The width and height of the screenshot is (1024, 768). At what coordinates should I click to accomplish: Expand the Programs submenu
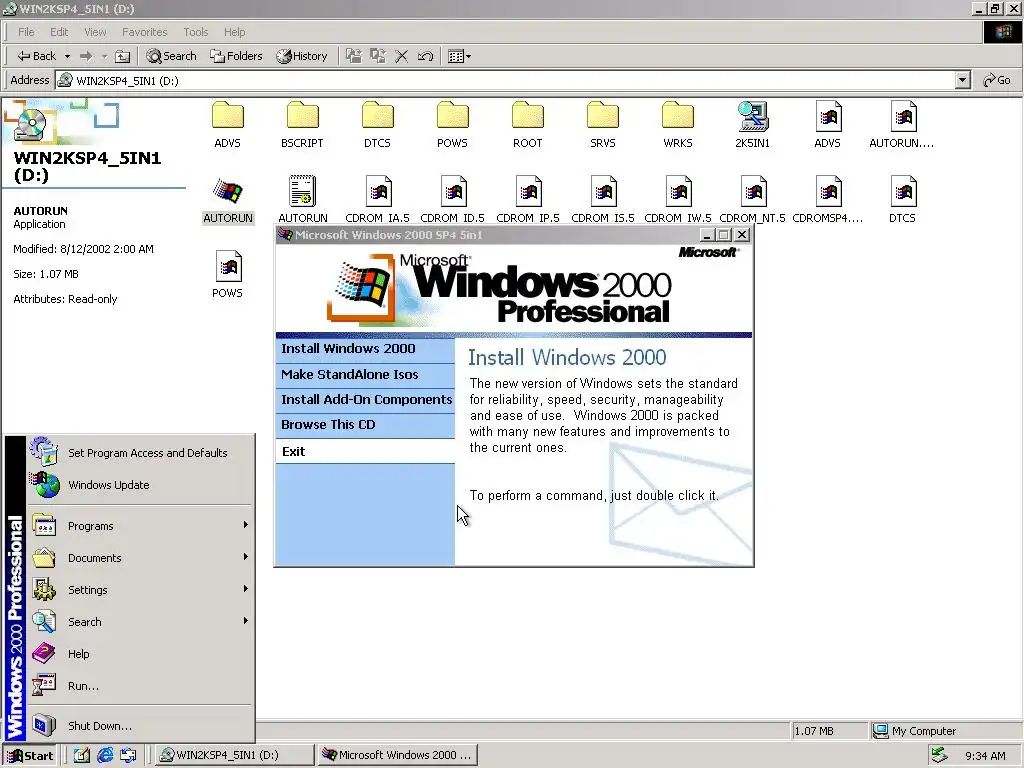140,526
